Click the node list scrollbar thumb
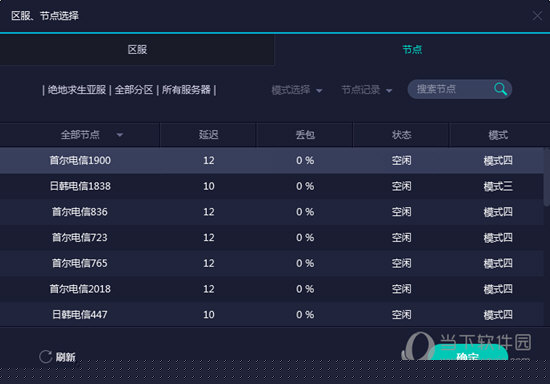The width and height of the screenshot is (550, 384). pos(546,177)
